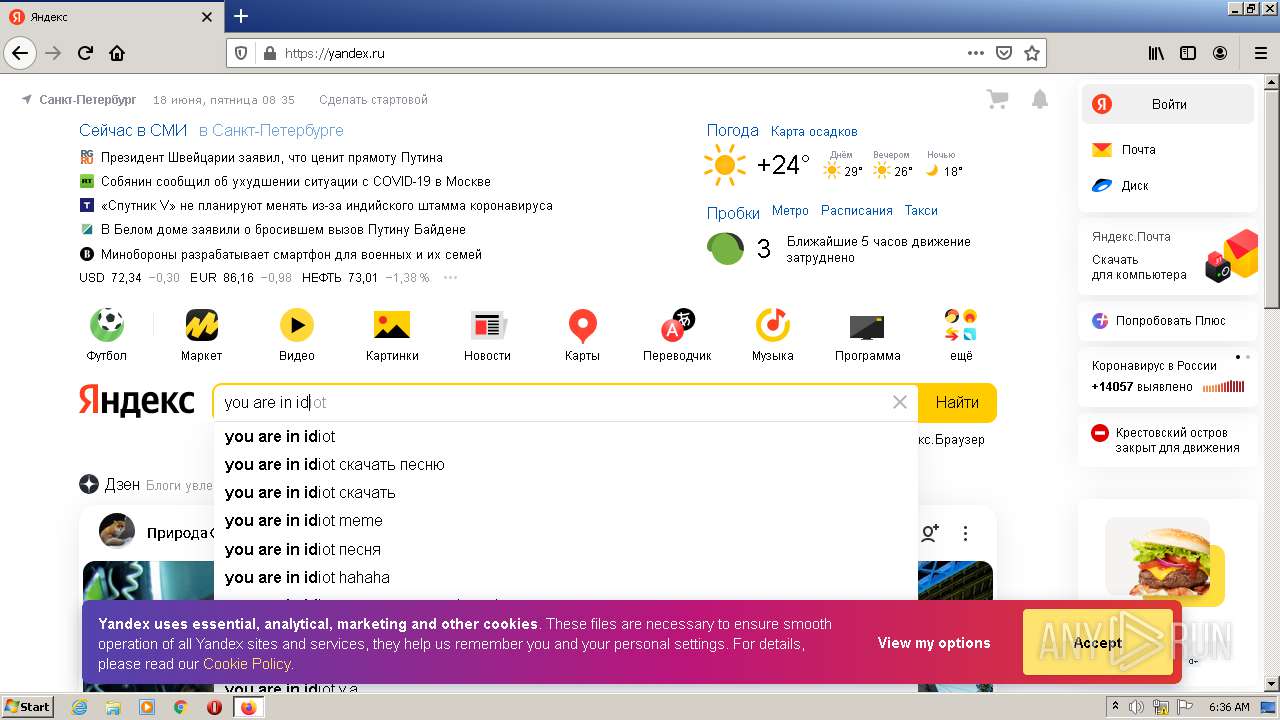Open the Музыка service icon
The height and width of the screenshot is (720, 1280).
(x=772, y=325)
